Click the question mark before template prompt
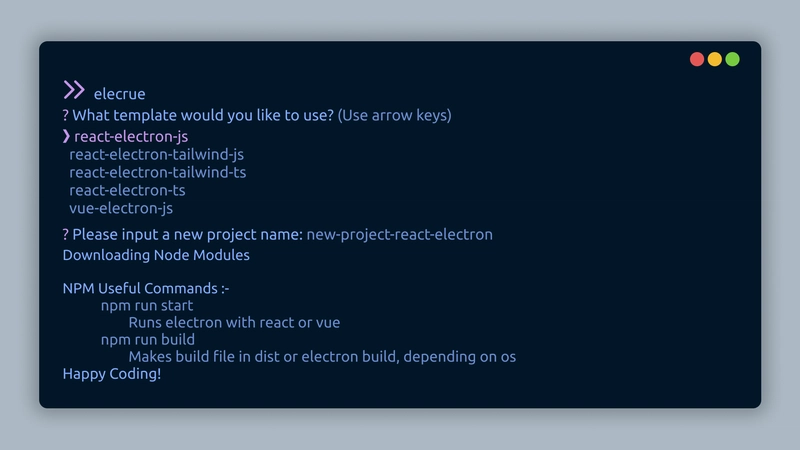The height and width of the screenshot is (450, 800). [x=65, y=115]
